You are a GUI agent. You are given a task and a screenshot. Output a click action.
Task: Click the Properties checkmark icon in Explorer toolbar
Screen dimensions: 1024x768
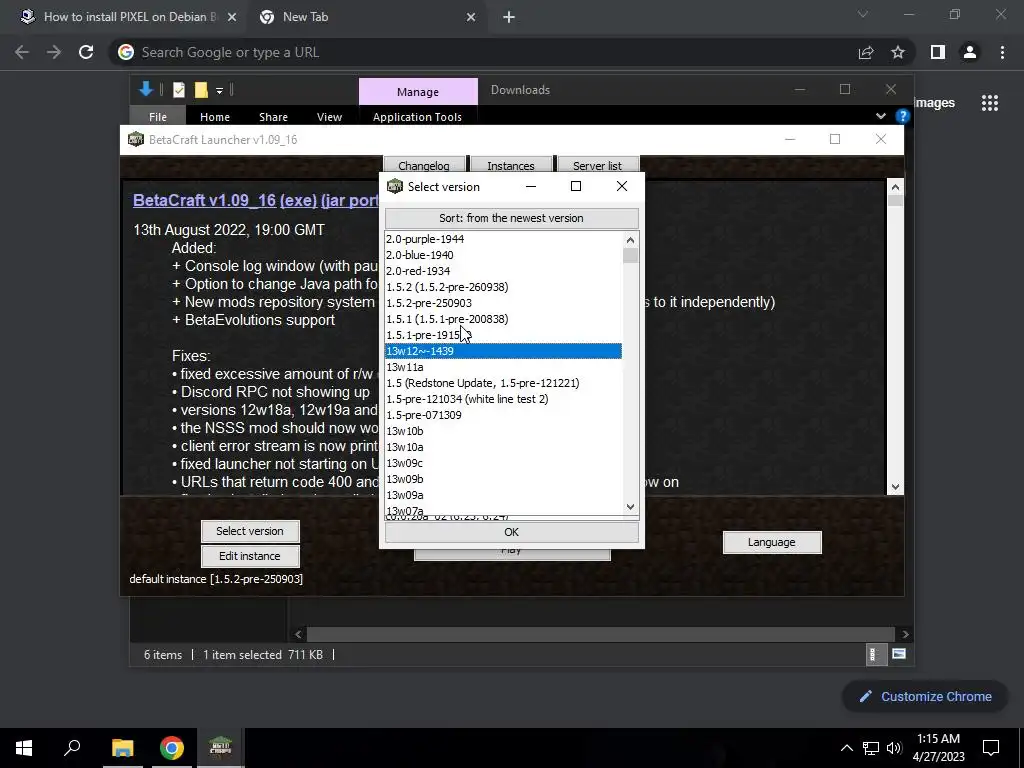tap(179, 90)
